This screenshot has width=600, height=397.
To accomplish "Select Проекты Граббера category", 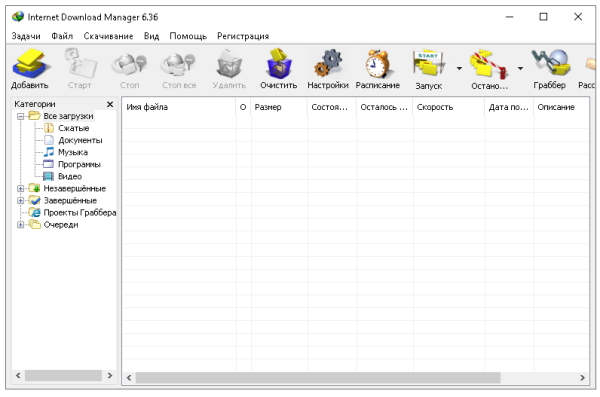I will coord(80,212).
